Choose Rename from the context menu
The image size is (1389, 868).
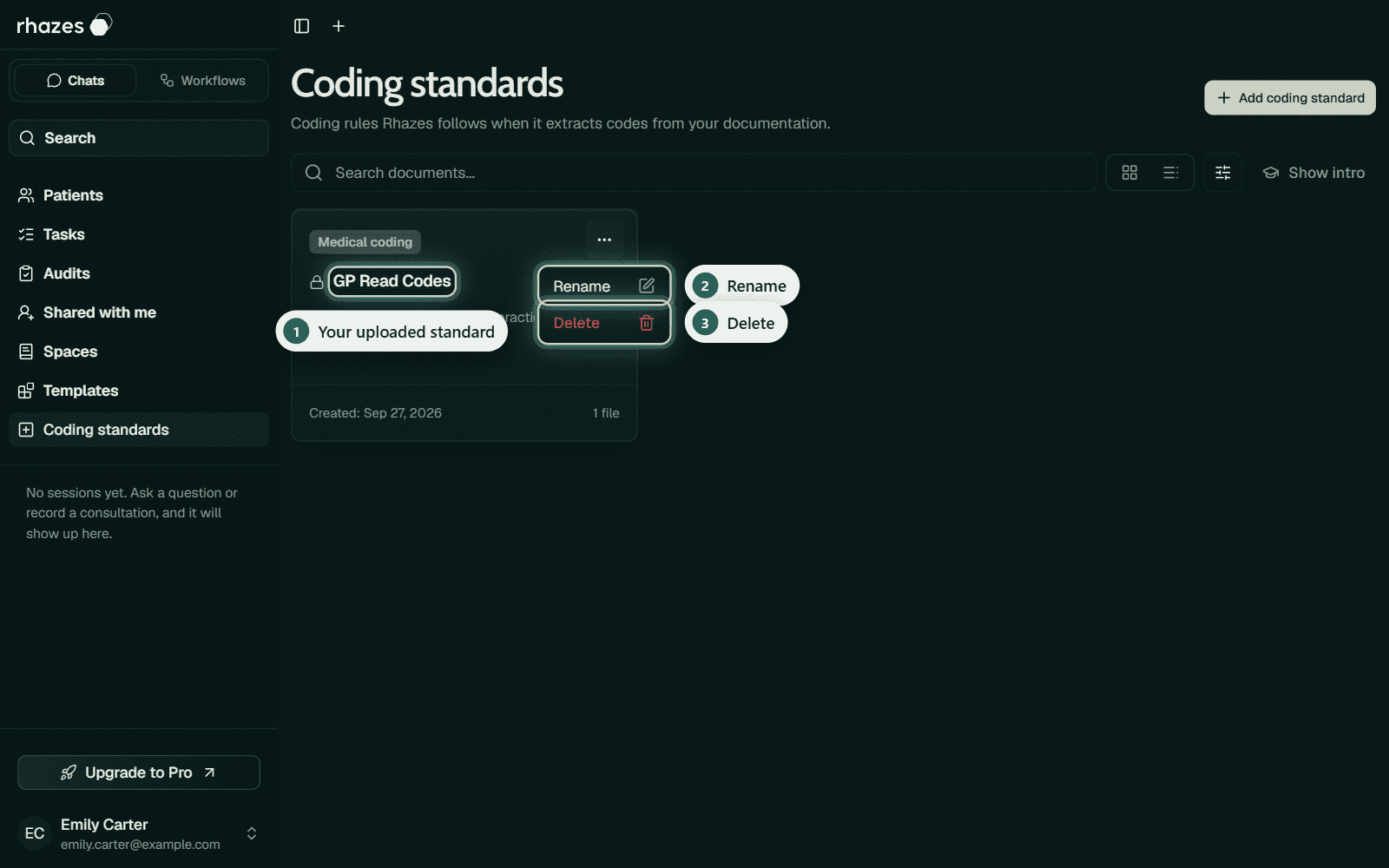click(604, 286)
